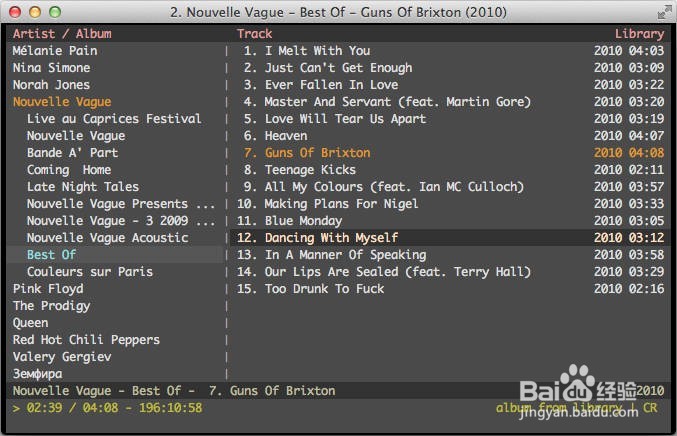This screenshot has width=677, height=436.
Task: Click the CR indicator in status bar
Action: click(x=650, y=408)
